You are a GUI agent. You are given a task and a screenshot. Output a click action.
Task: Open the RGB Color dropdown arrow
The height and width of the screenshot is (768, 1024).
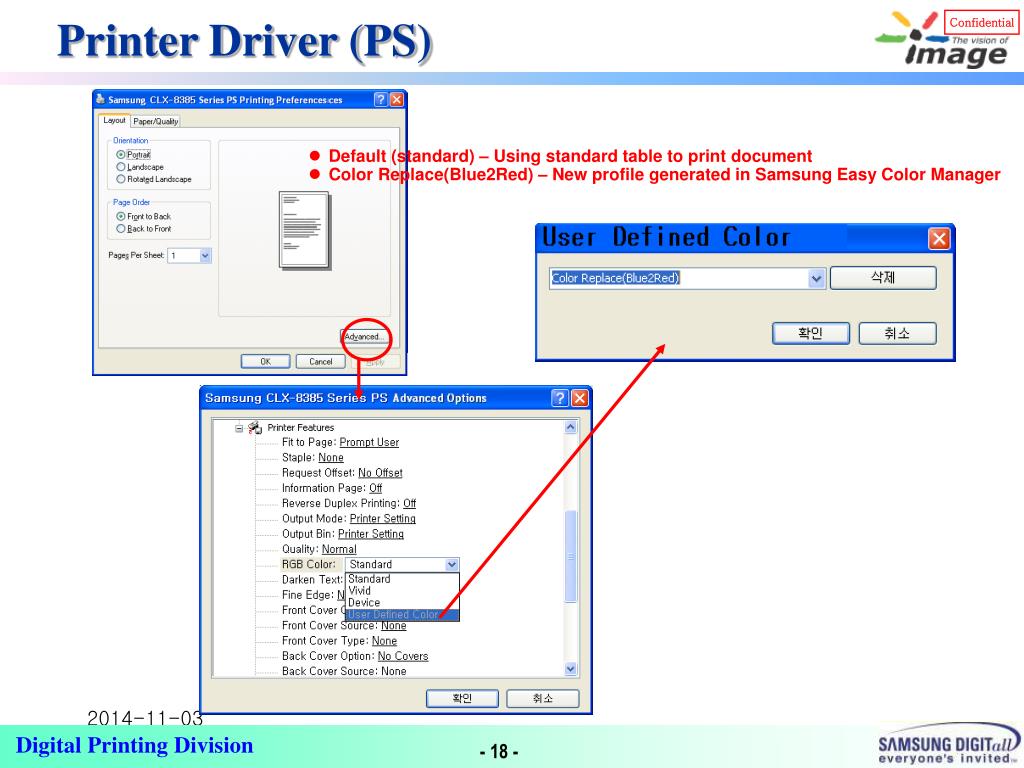click(x=451, y=565)
